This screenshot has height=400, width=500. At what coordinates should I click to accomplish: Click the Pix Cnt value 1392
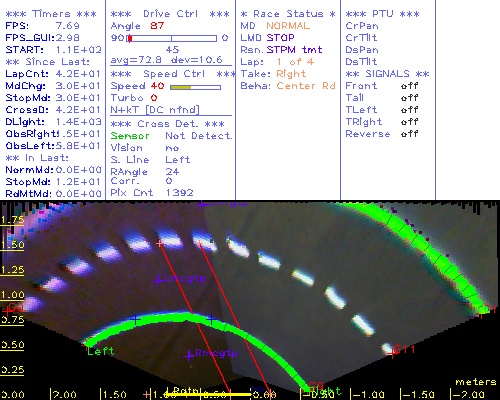(x=179, y=193)
